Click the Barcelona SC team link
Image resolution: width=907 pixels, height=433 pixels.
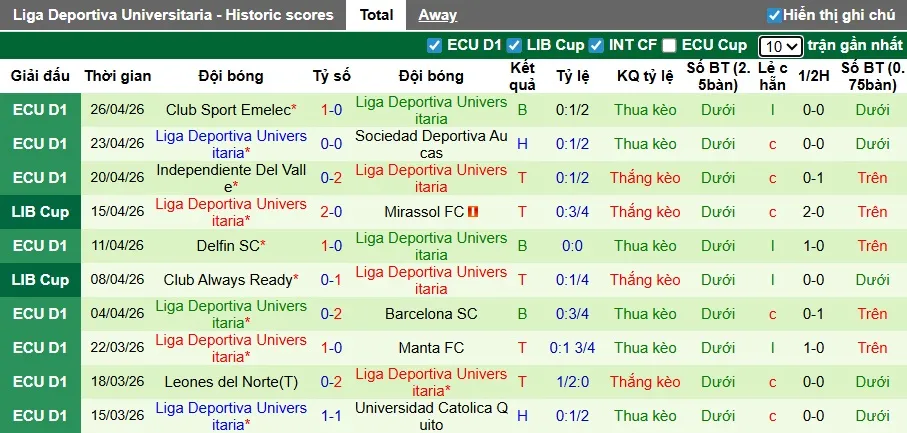pyautogui.click(x=431, y=314)
